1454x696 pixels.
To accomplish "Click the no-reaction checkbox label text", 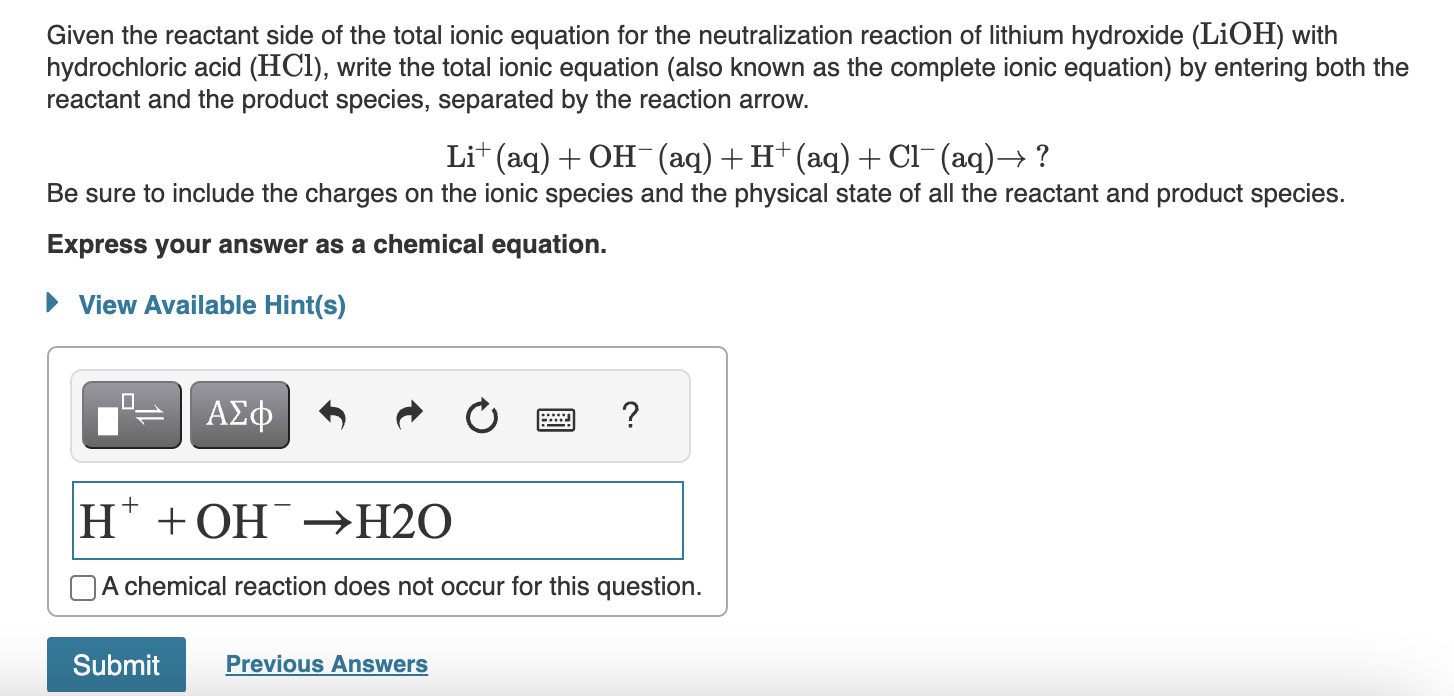I will coord(399,586).
